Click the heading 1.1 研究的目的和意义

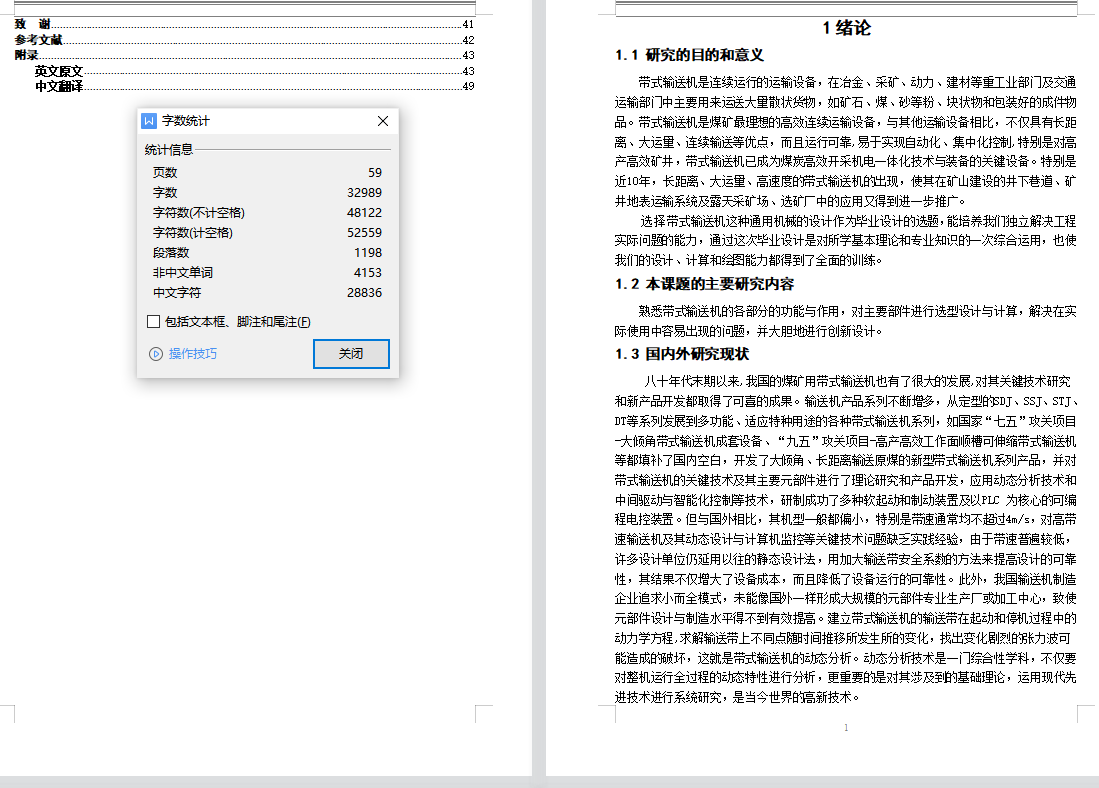(689, 55)
